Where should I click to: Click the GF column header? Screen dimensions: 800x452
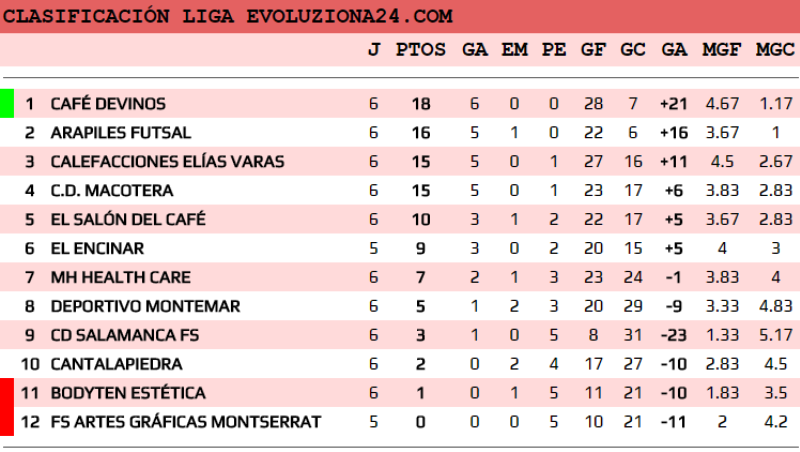(593, 49)
